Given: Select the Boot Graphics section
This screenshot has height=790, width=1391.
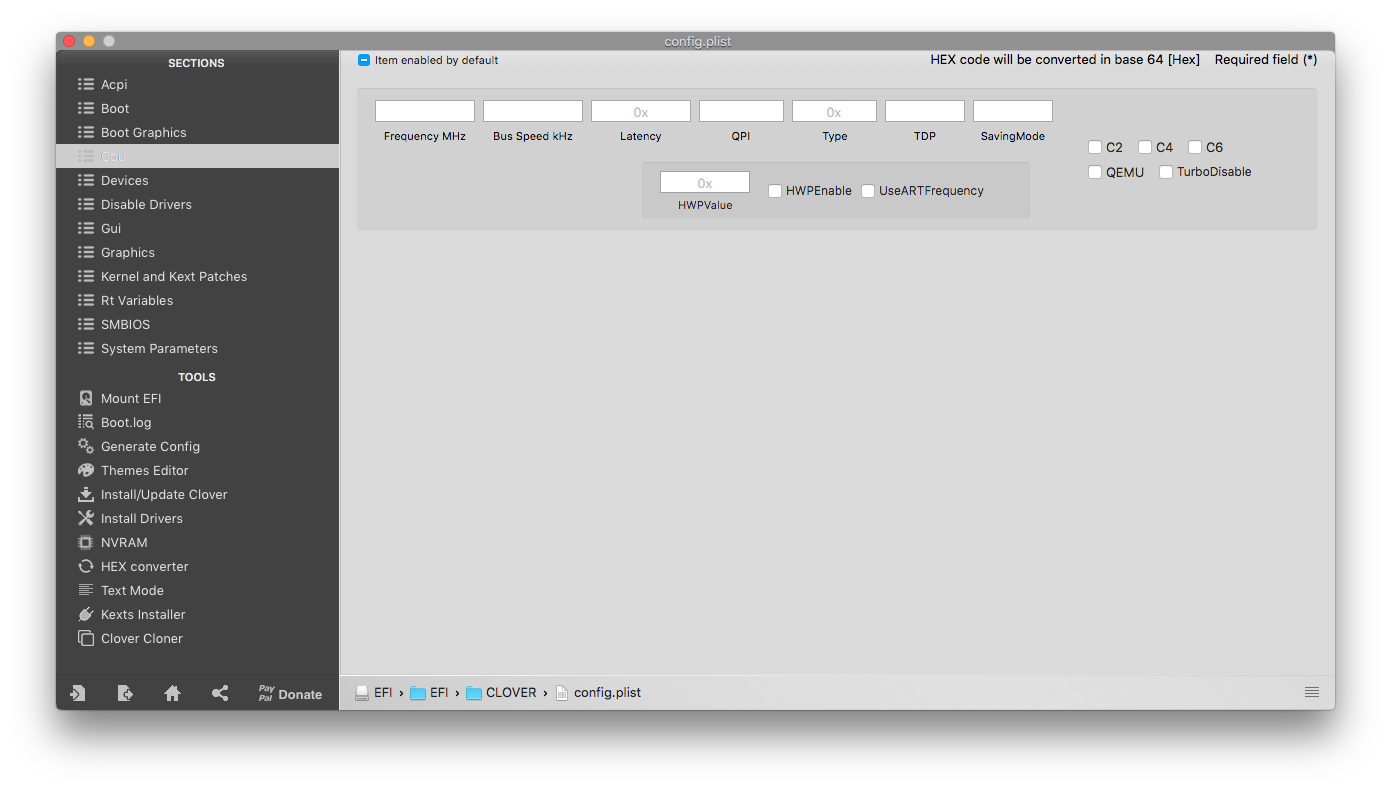Looking at the screenshot, I should pos(197,132).
